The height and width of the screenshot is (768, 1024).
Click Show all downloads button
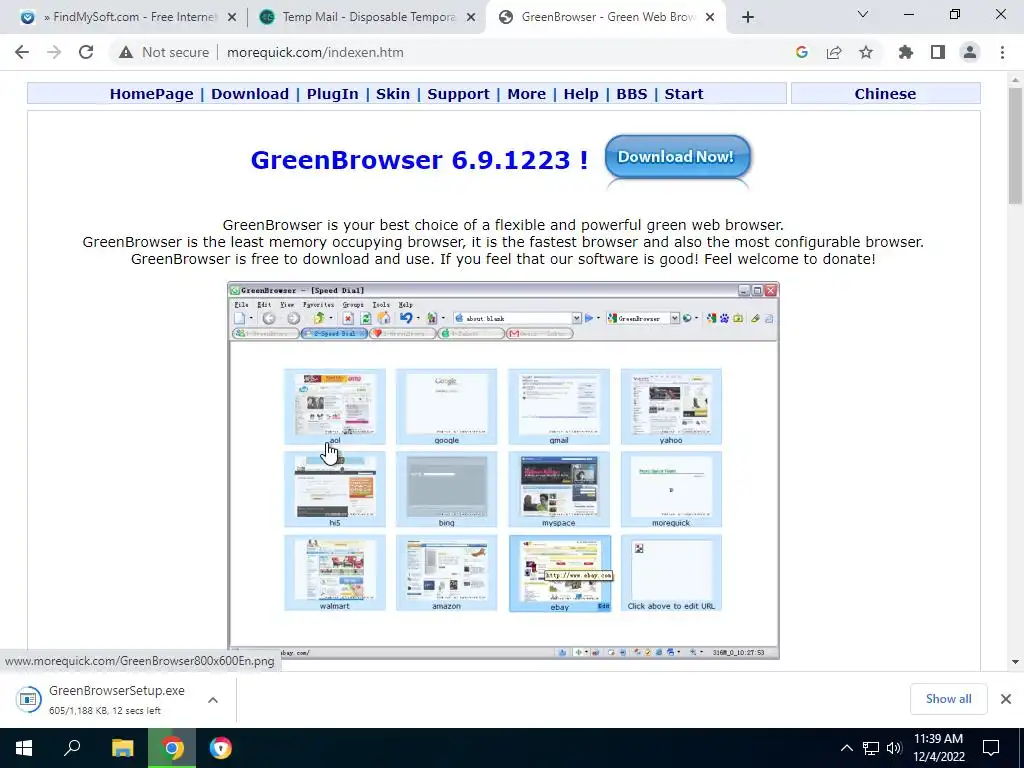point(948,699)
